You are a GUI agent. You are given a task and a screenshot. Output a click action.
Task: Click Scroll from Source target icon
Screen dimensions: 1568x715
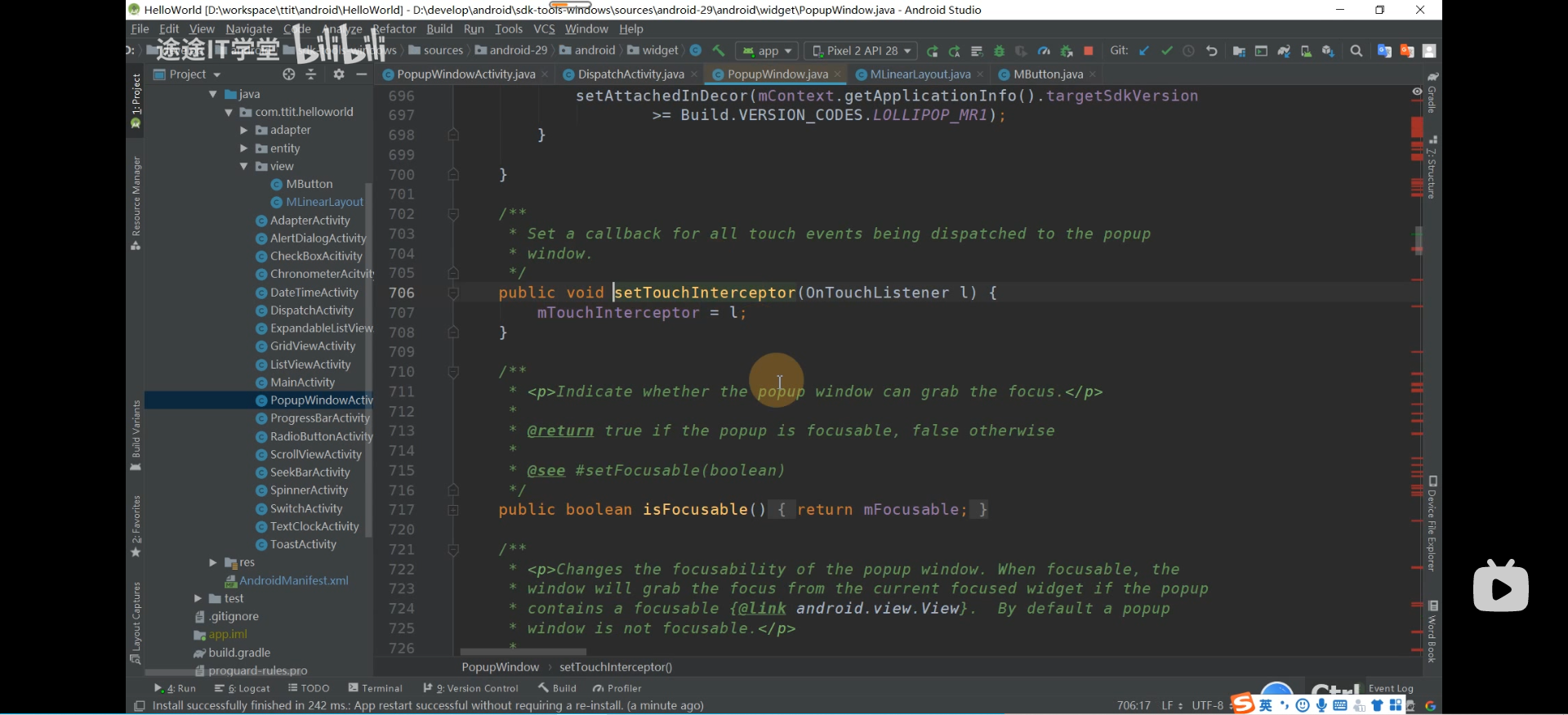[x=288, y=74]
